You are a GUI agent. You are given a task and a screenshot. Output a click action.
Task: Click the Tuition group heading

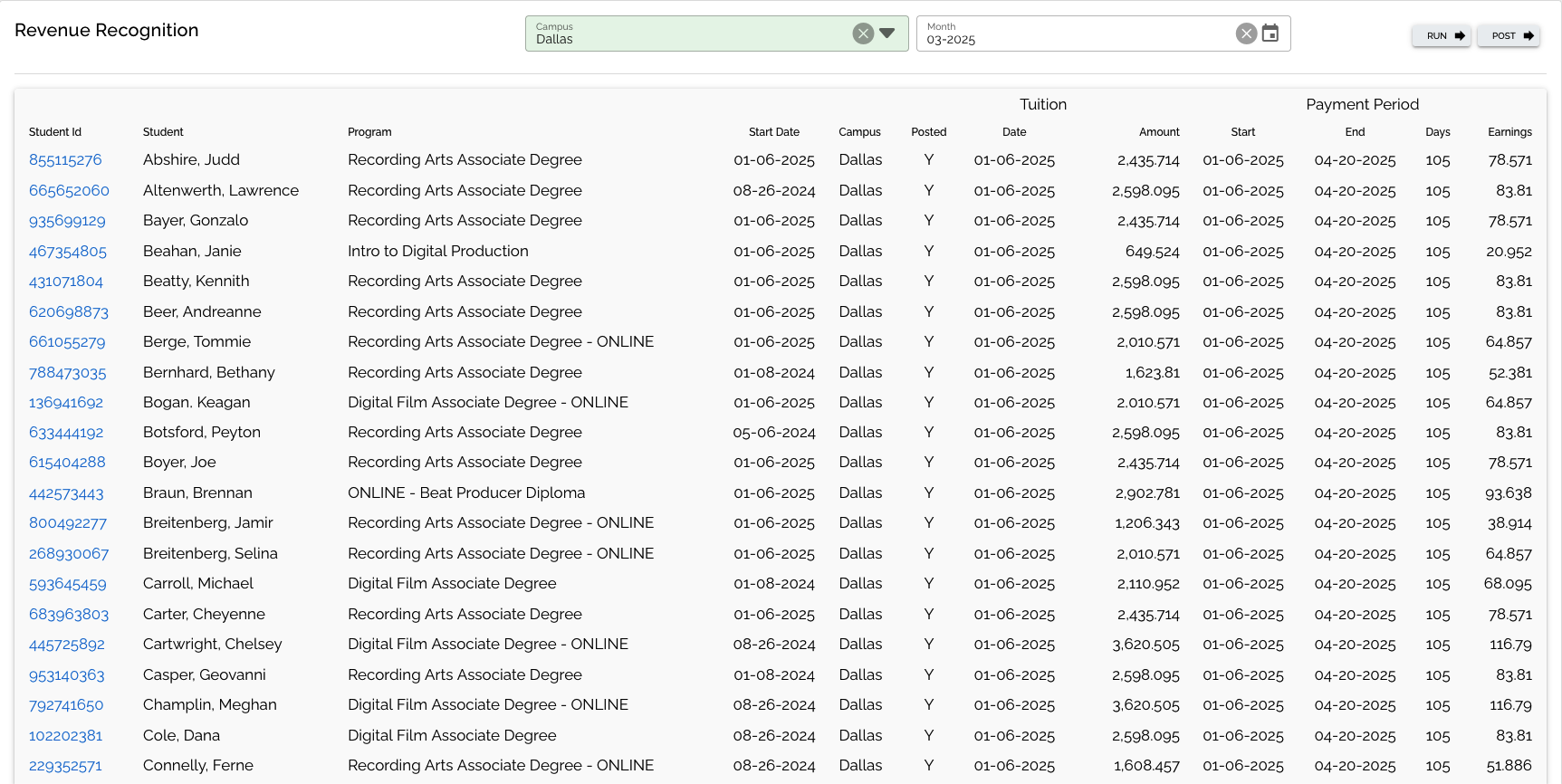(x=1043, y=105)
